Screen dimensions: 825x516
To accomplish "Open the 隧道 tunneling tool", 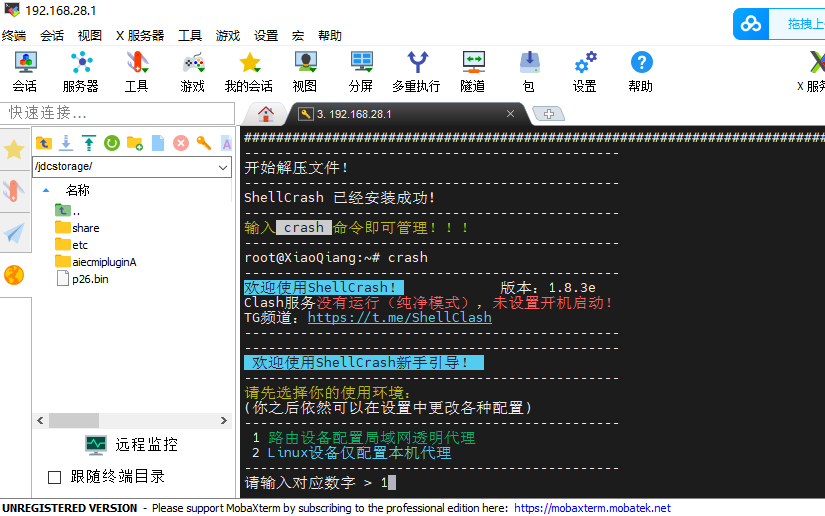I will click(473, 71).
